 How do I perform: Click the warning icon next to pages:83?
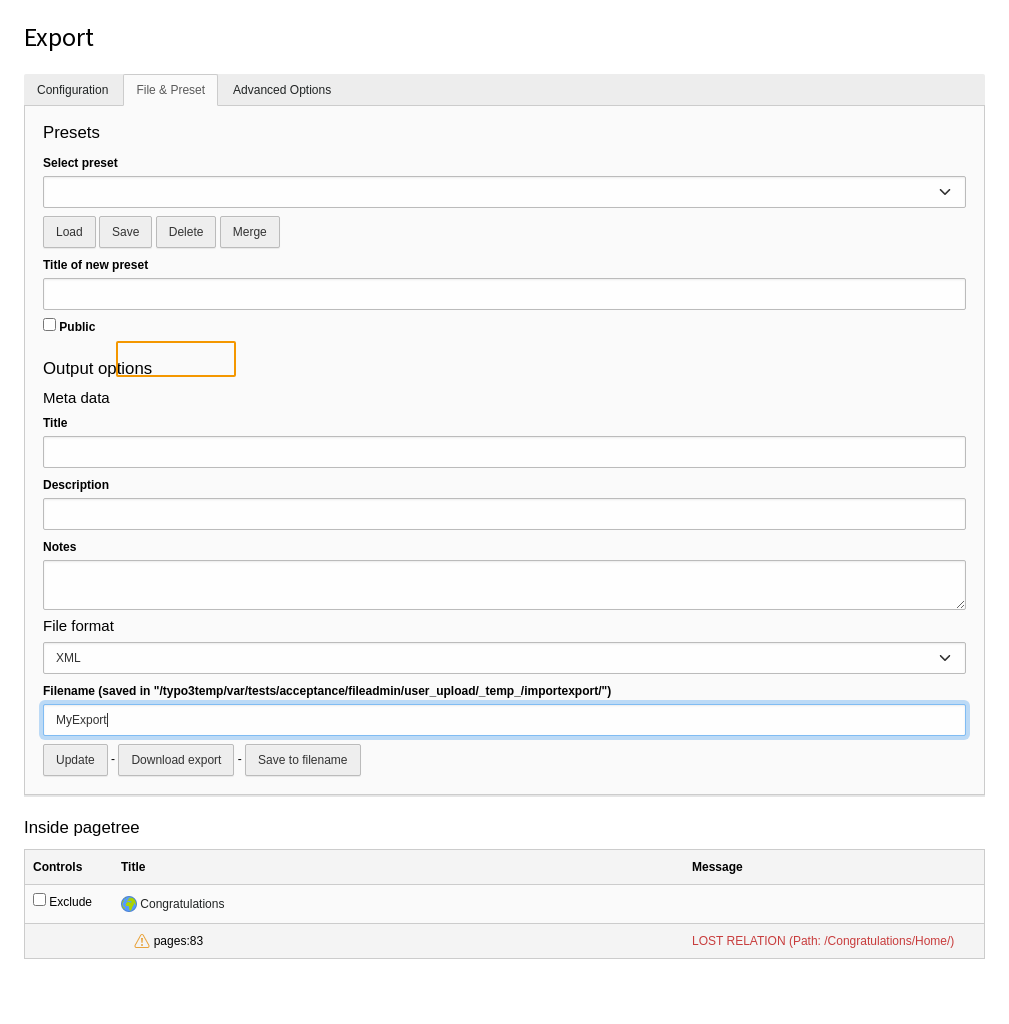[x=141, y=940]
